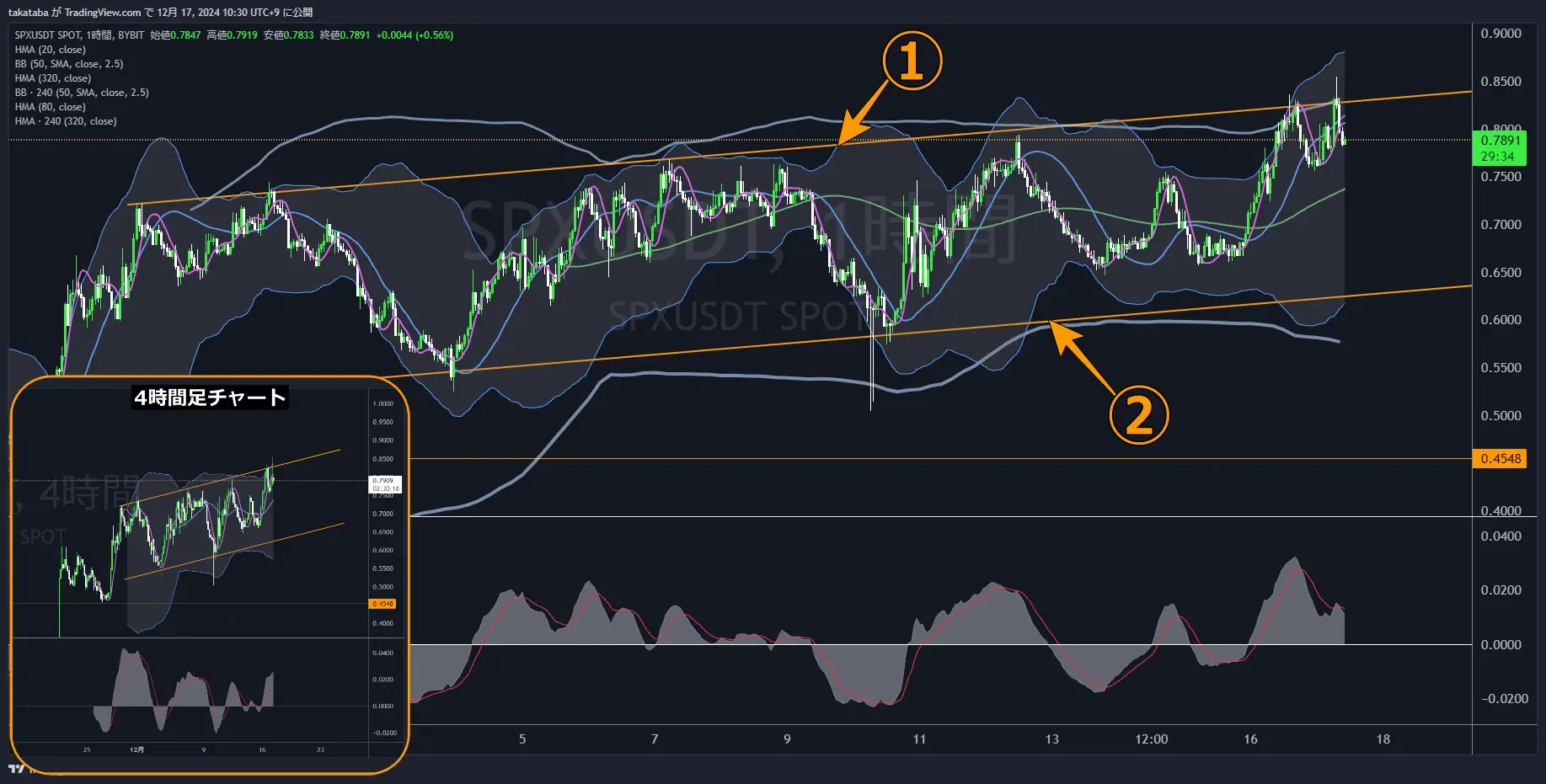1546x784 pixels.
Task: Select the HMA (320, close) indicator legend
Action: click(x=52, y=78)
